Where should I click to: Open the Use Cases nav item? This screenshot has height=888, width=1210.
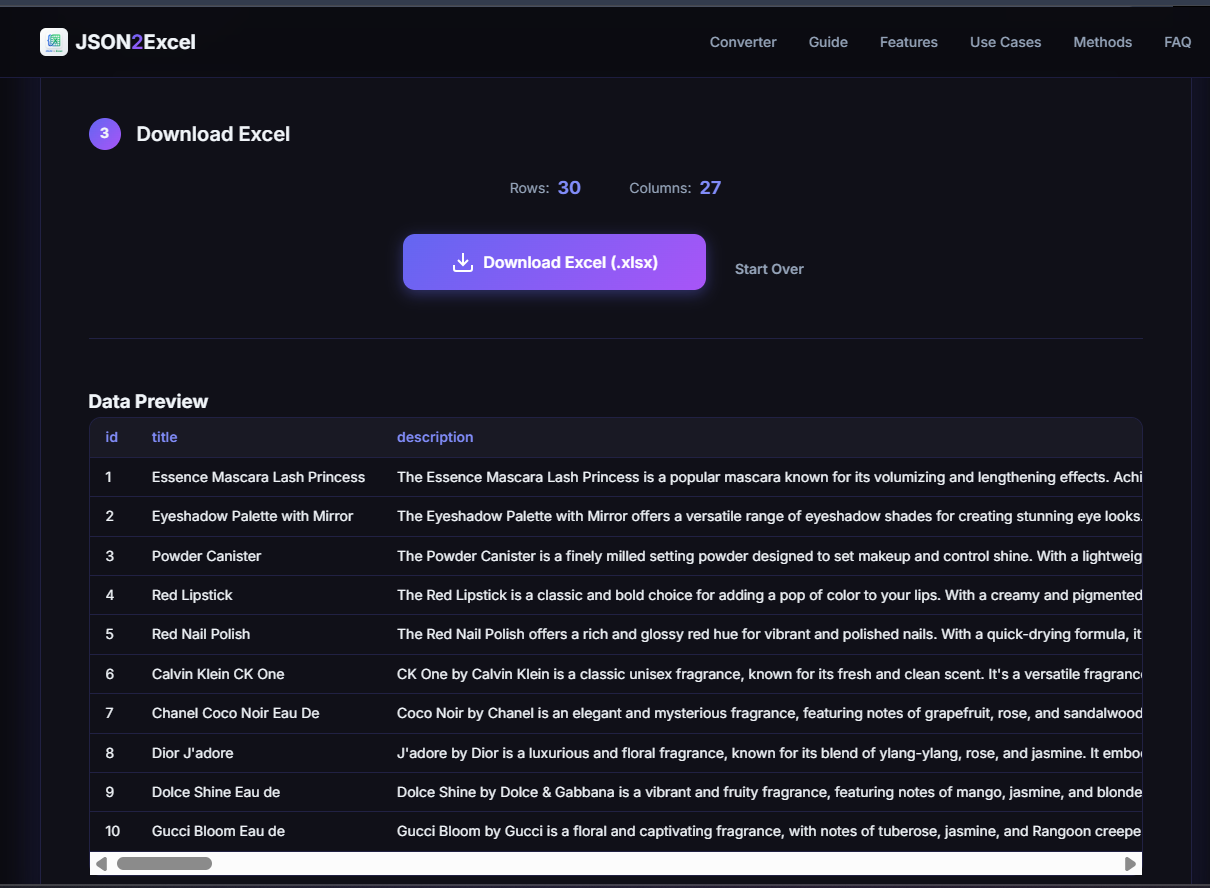tap(1005, 42)
